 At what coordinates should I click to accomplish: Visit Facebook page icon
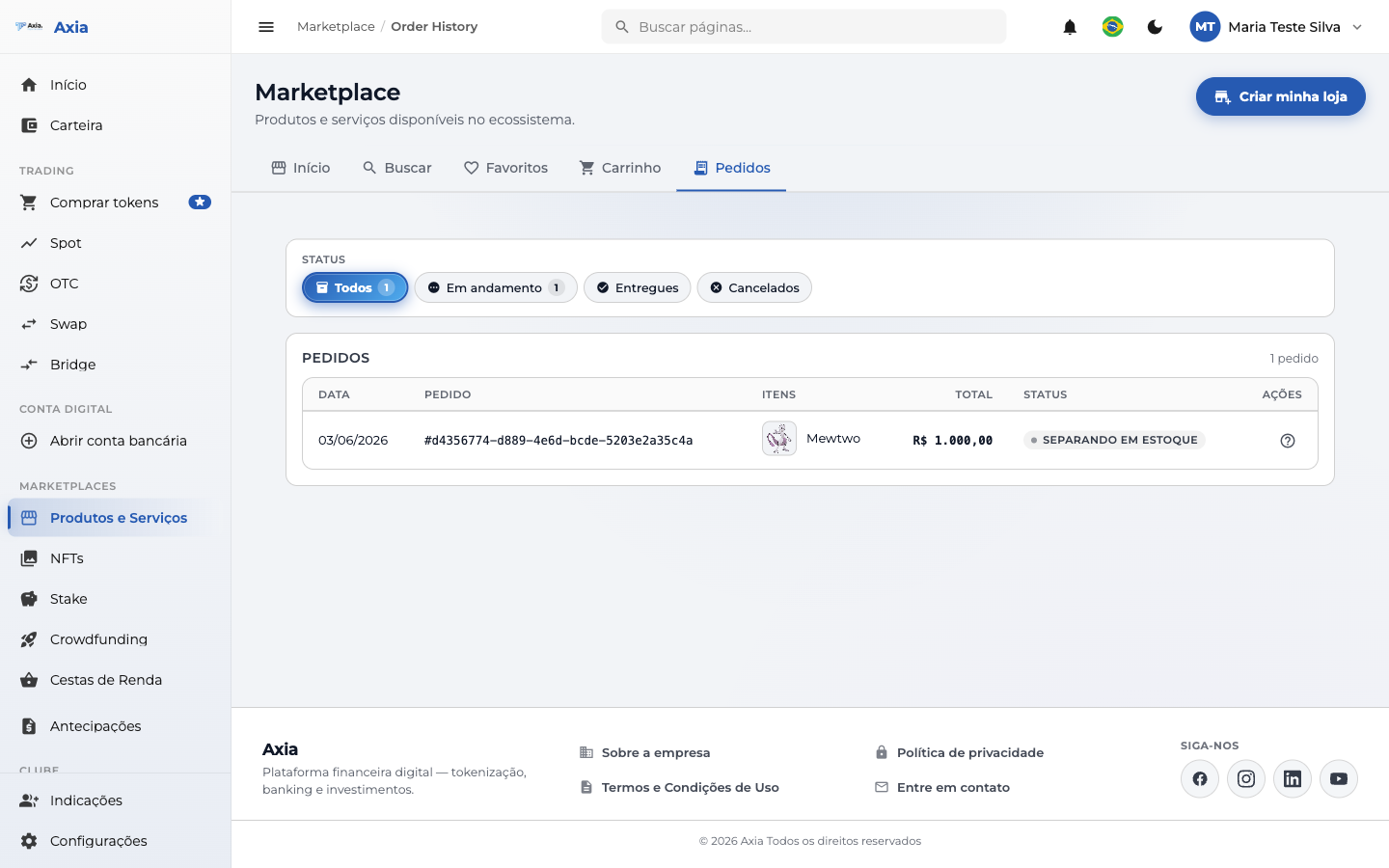(1200, 779)
